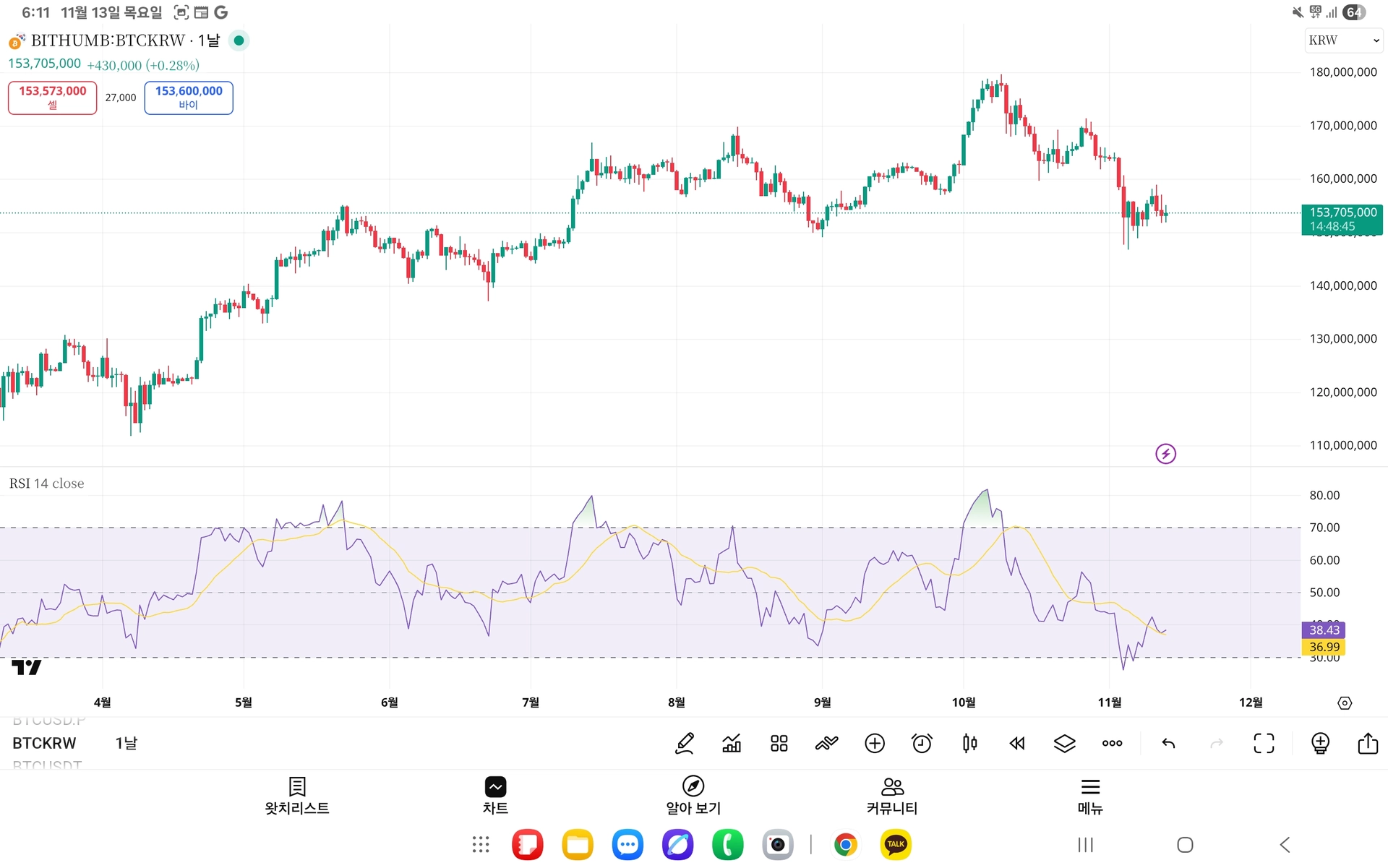Open the 1날 interval selector
This screenshot has width=1388, height=868.
127,743
